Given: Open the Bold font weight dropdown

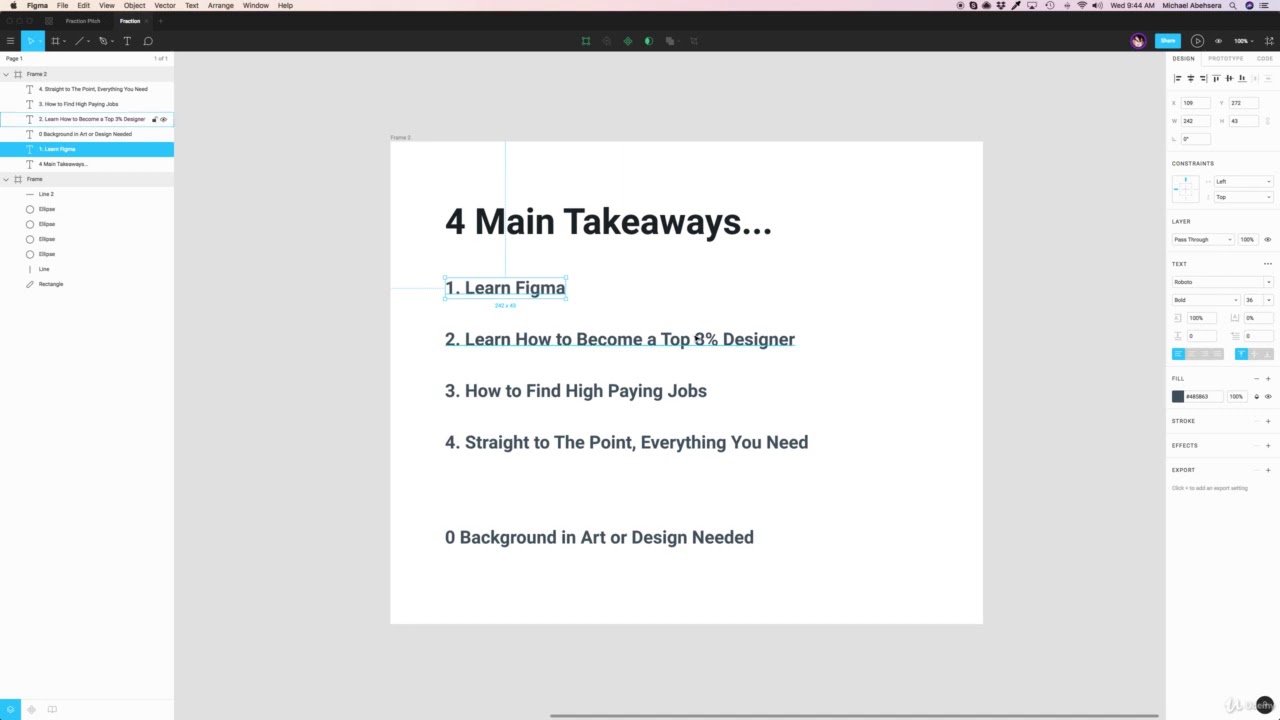Looking at the screenshot, I should (x=1206, y=300).
